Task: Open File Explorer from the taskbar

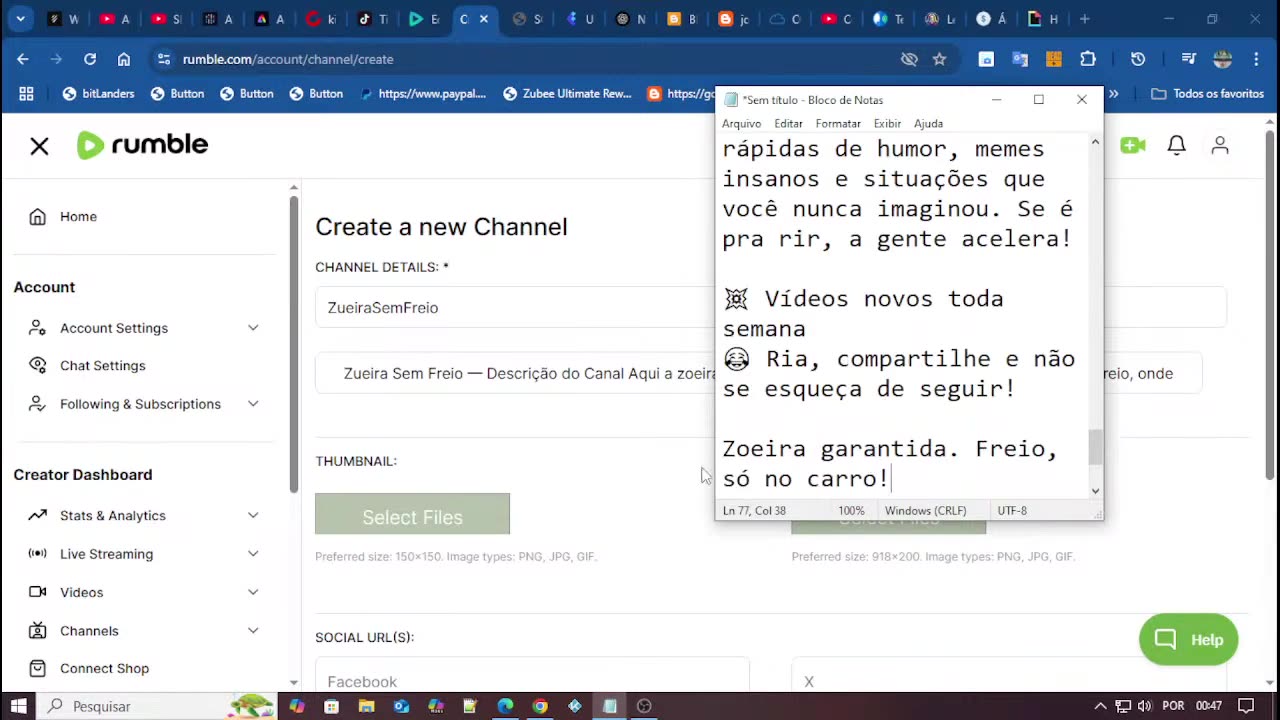Action: pos(366,706)
